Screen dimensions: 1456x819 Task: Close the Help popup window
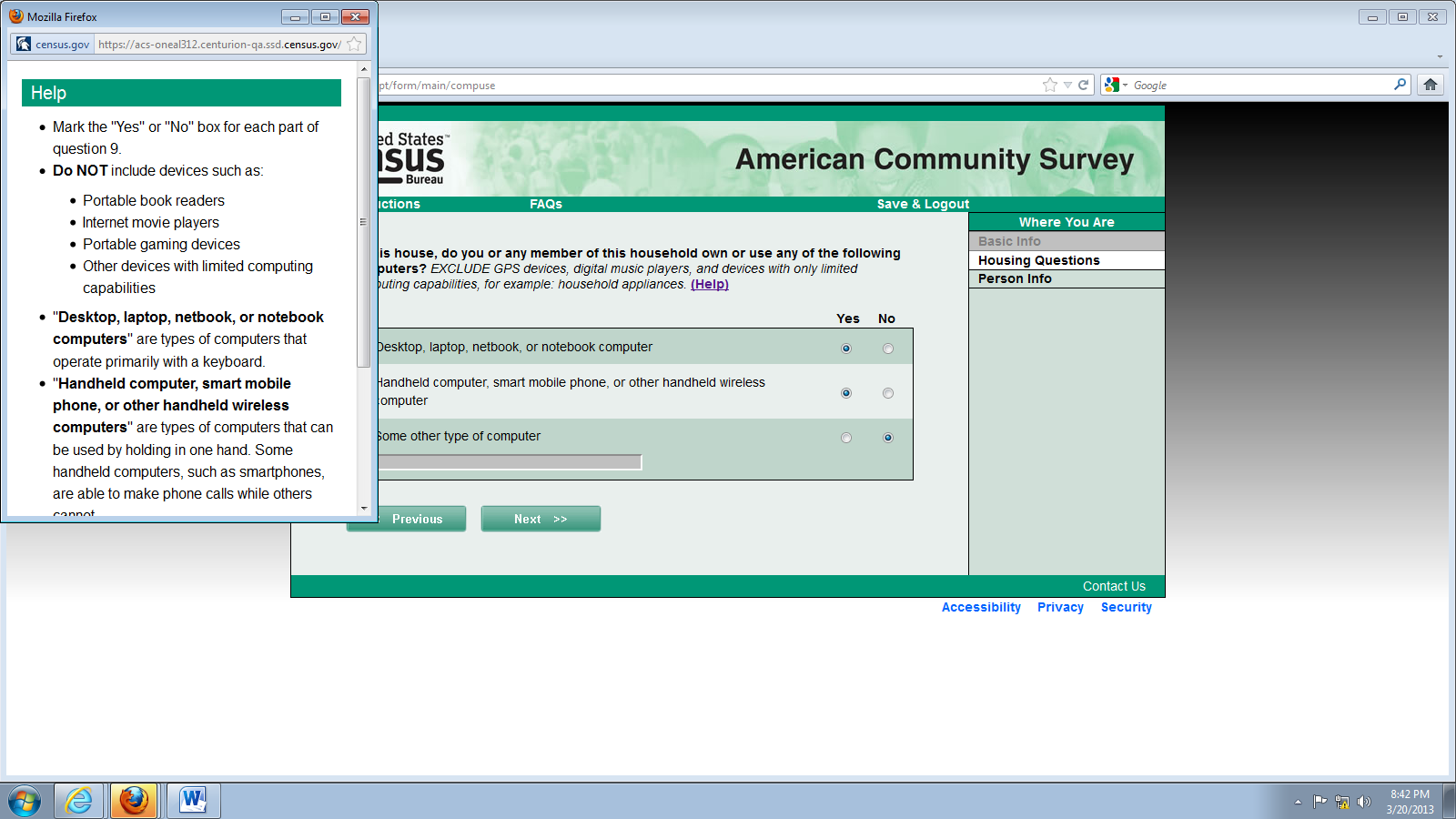(x=355, y=16)
